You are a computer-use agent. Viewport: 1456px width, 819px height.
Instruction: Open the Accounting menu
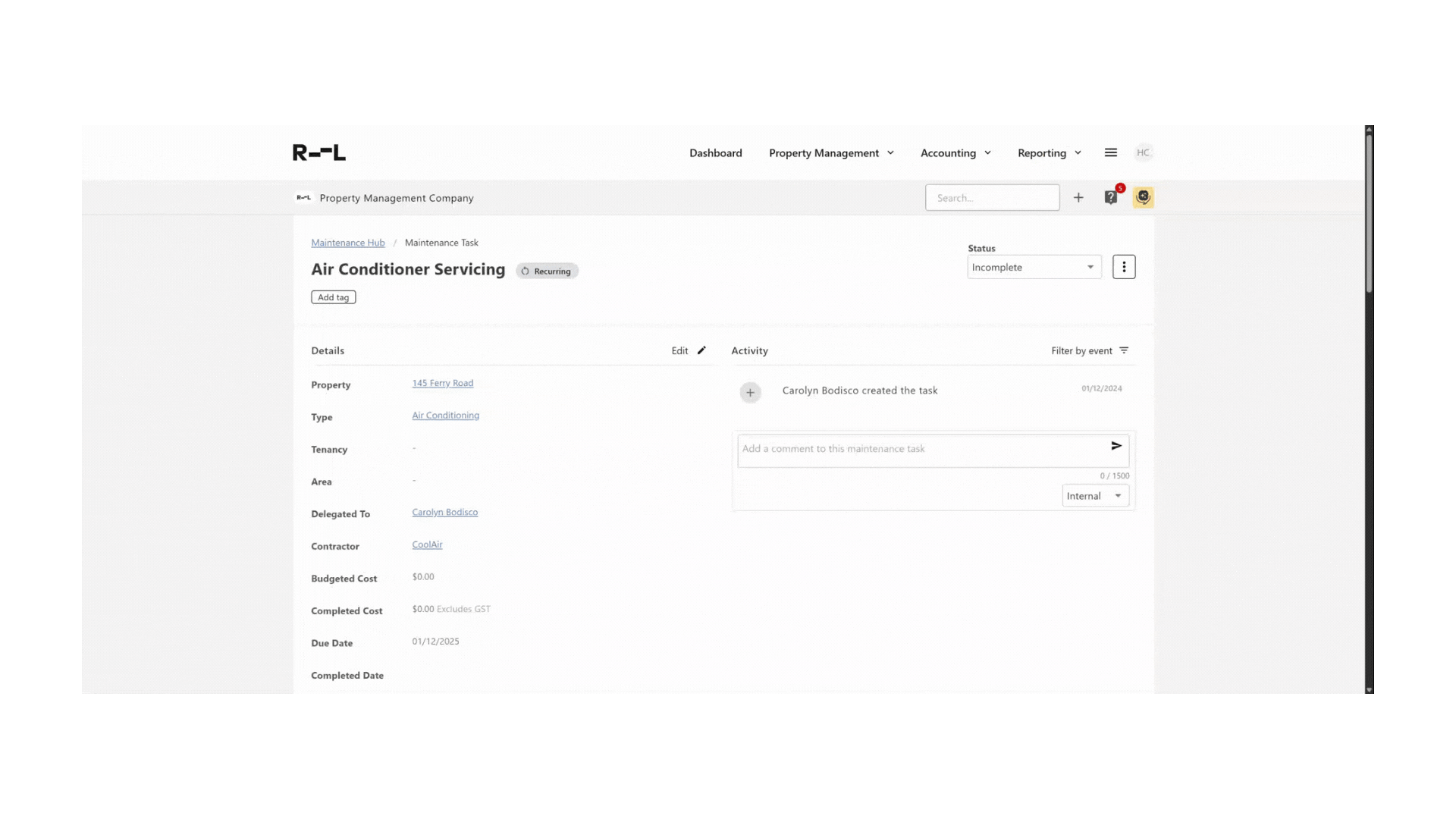[x=955, y=152]
